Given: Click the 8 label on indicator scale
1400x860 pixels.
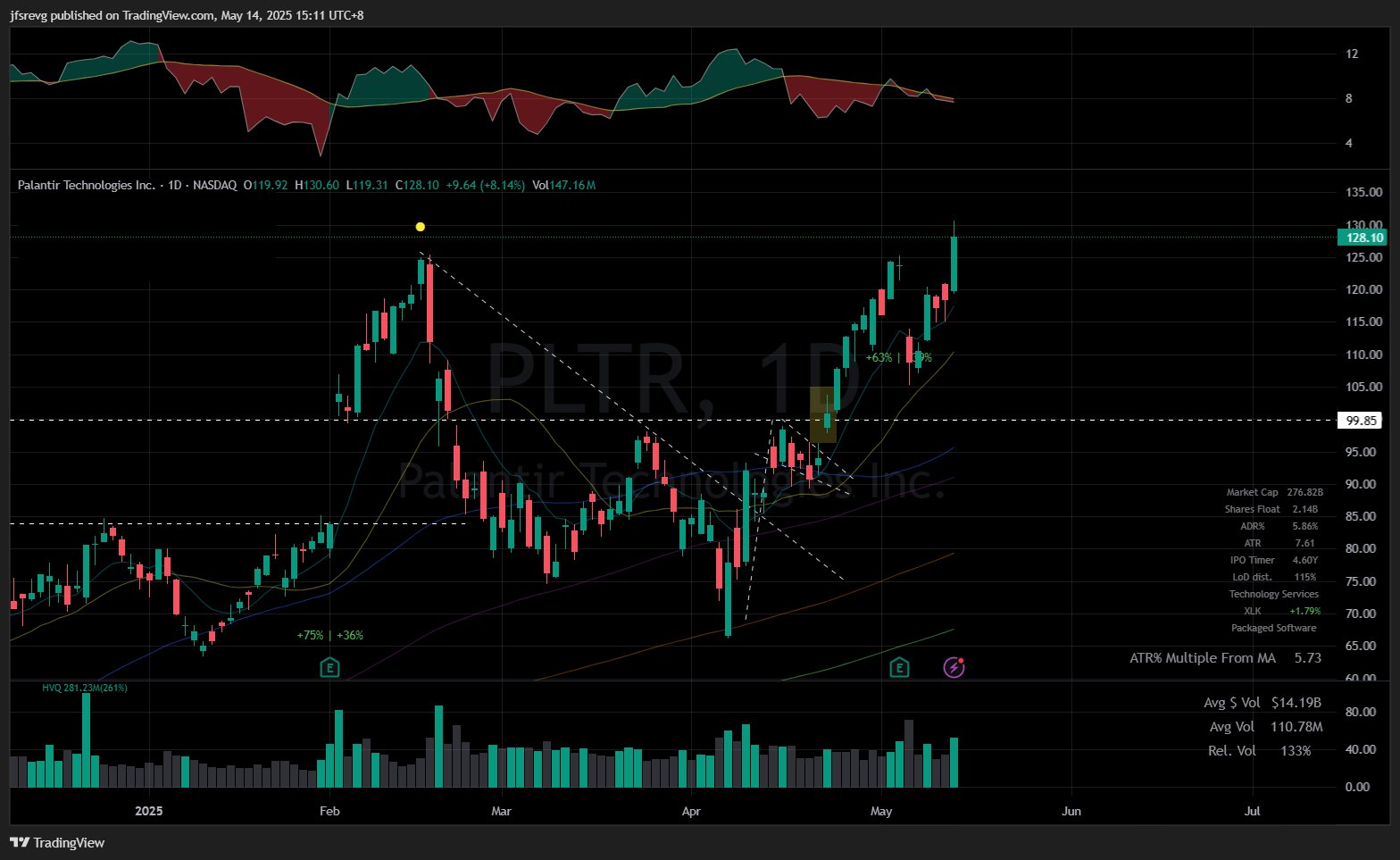Looking at the screenshot, I should tap(1349, 98).
